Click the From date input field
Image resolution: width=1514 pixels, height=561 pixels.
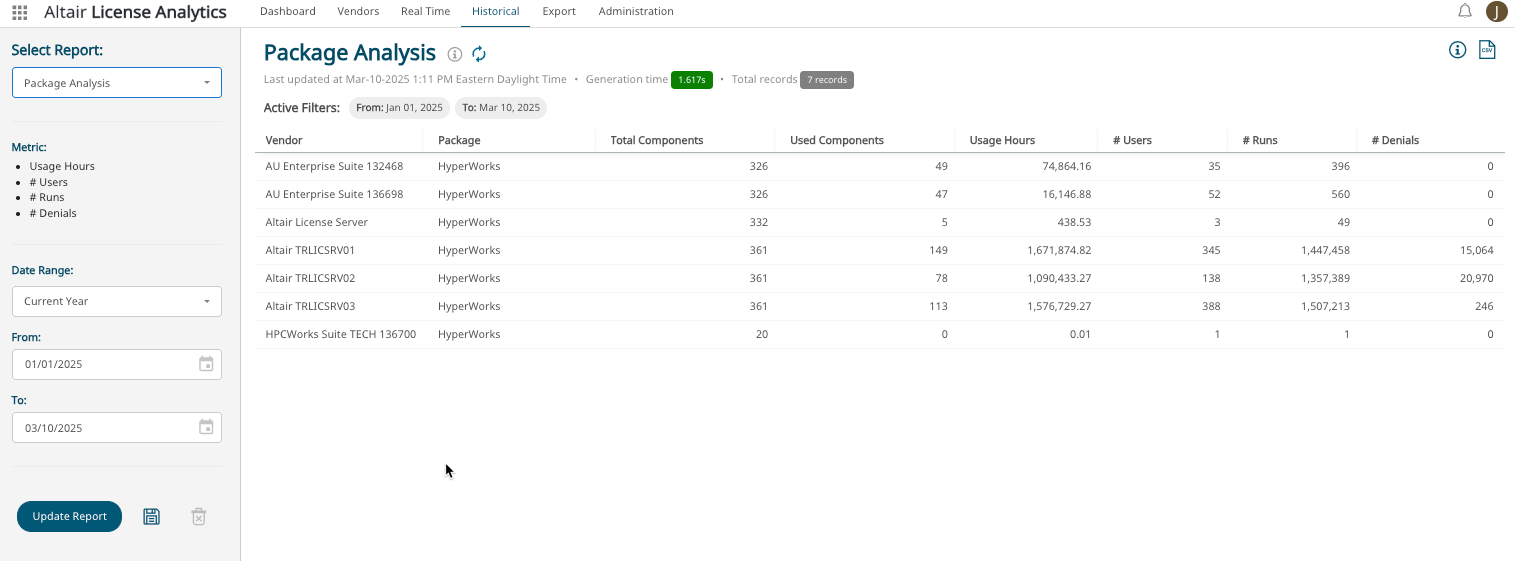[100, 364]
